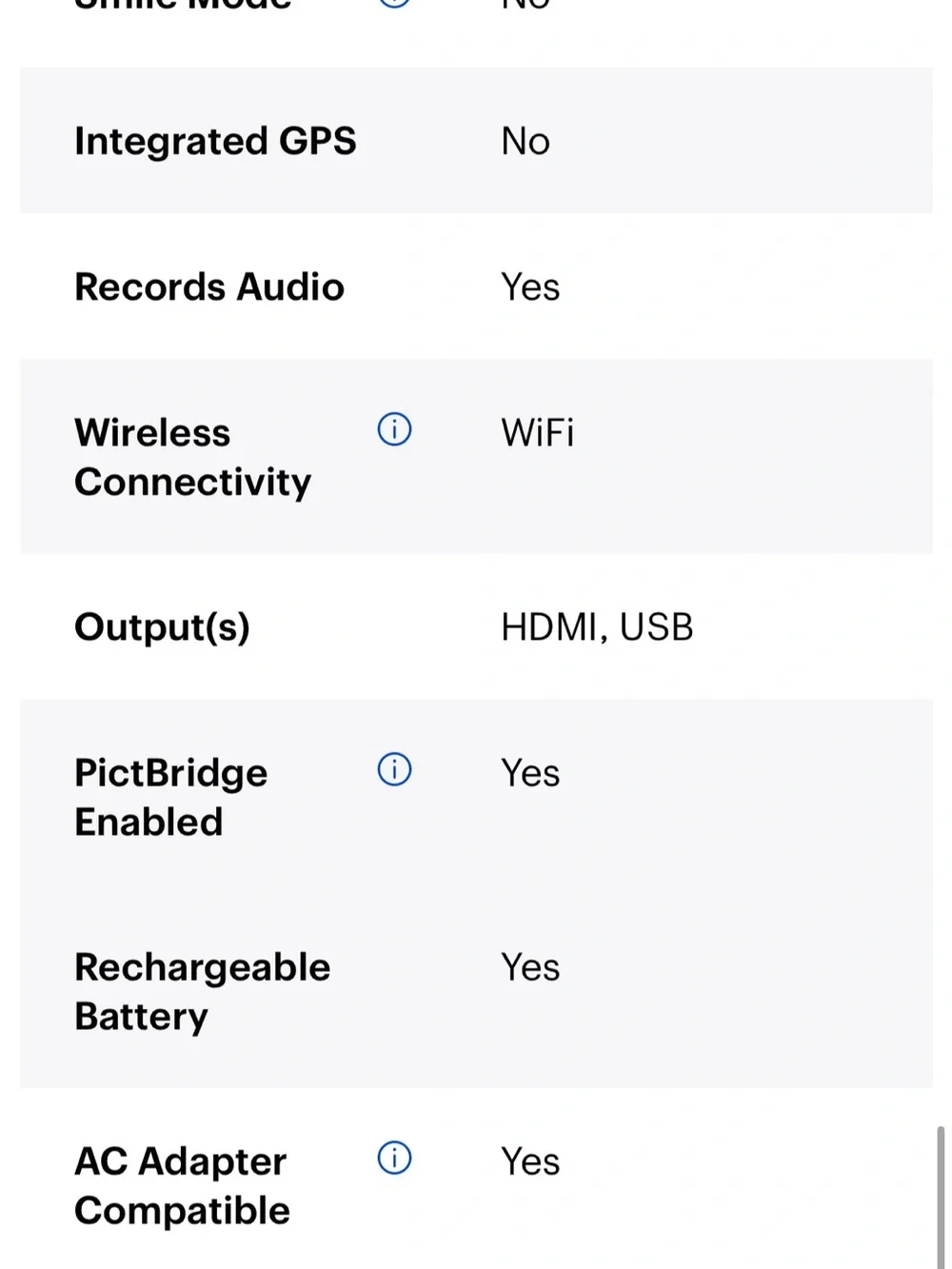Tap the Yes value for Rechargeable Battery

click(530, 967)
